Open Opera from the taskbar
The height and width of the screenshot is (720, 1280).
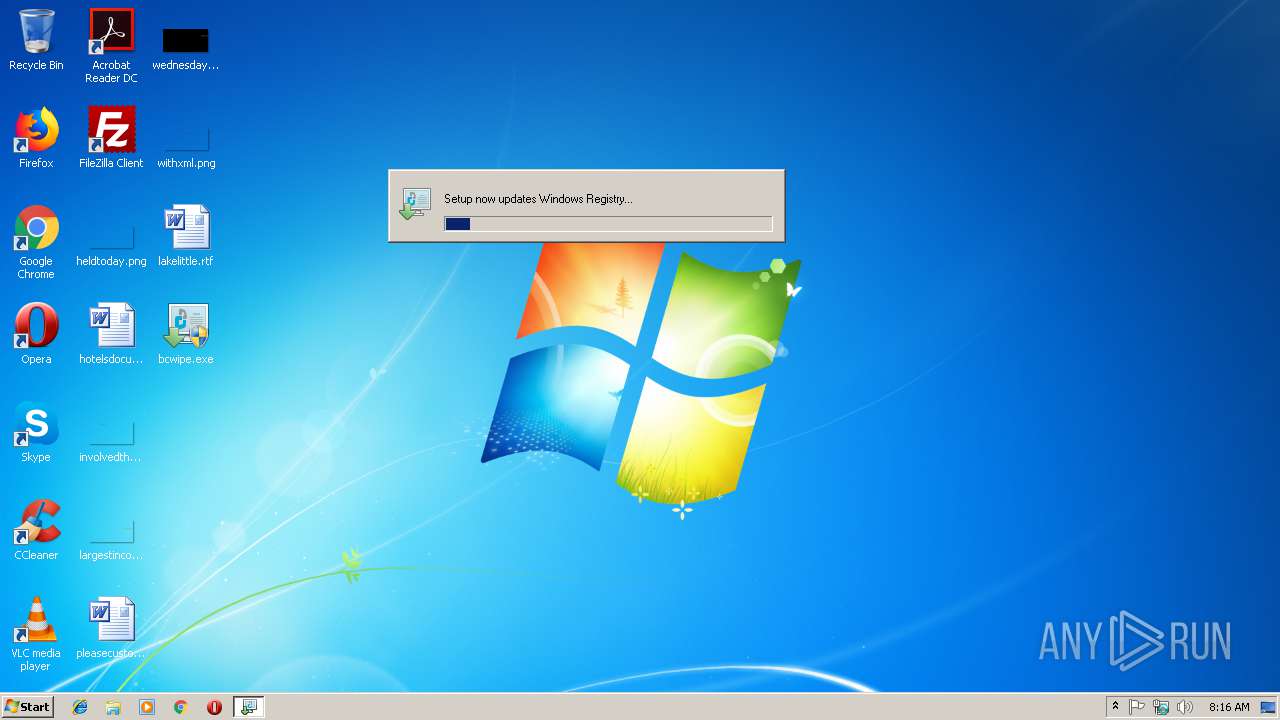coord(214,707)
